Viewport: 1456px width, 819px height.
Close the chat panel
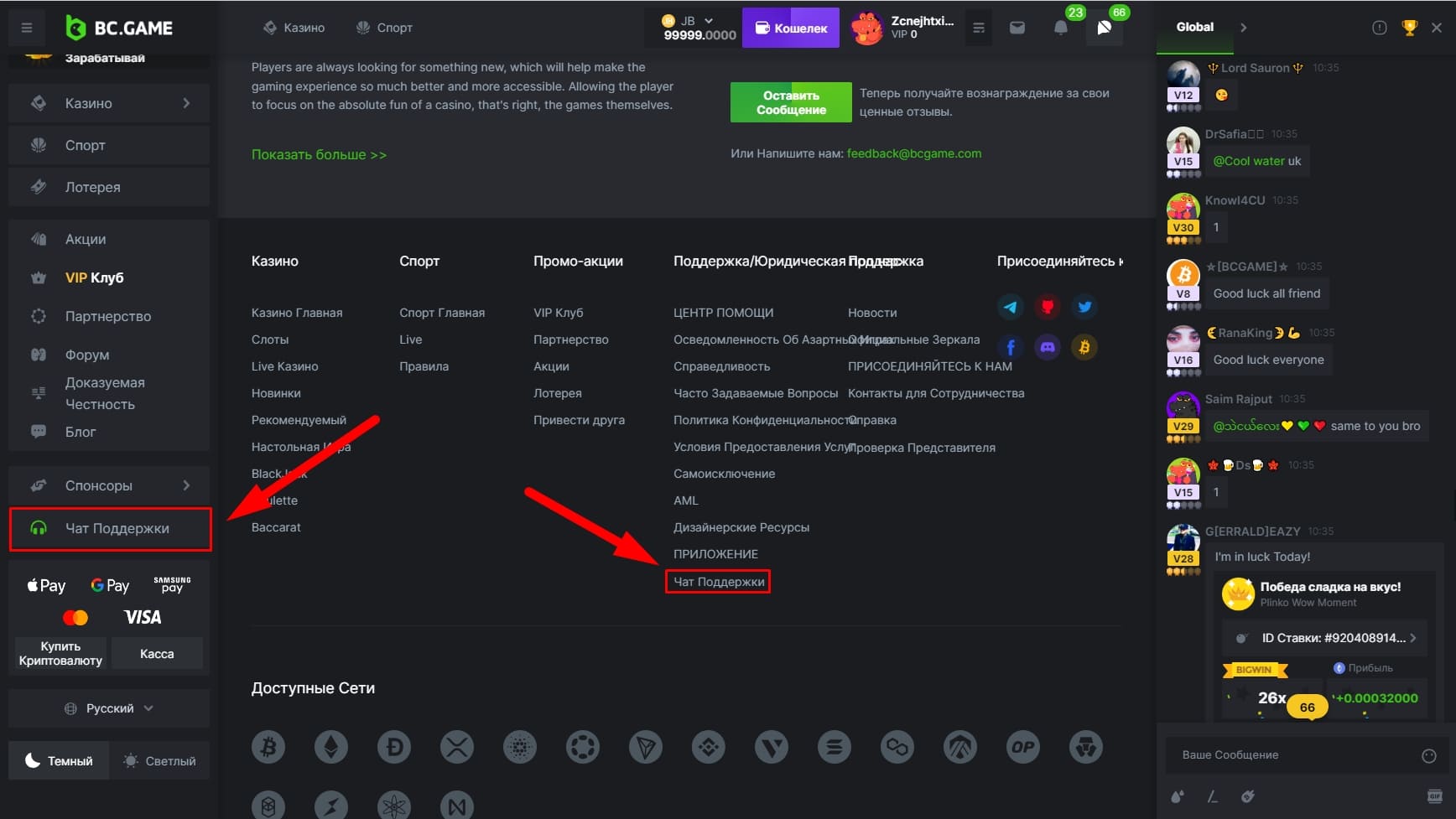click(1437, 28)
